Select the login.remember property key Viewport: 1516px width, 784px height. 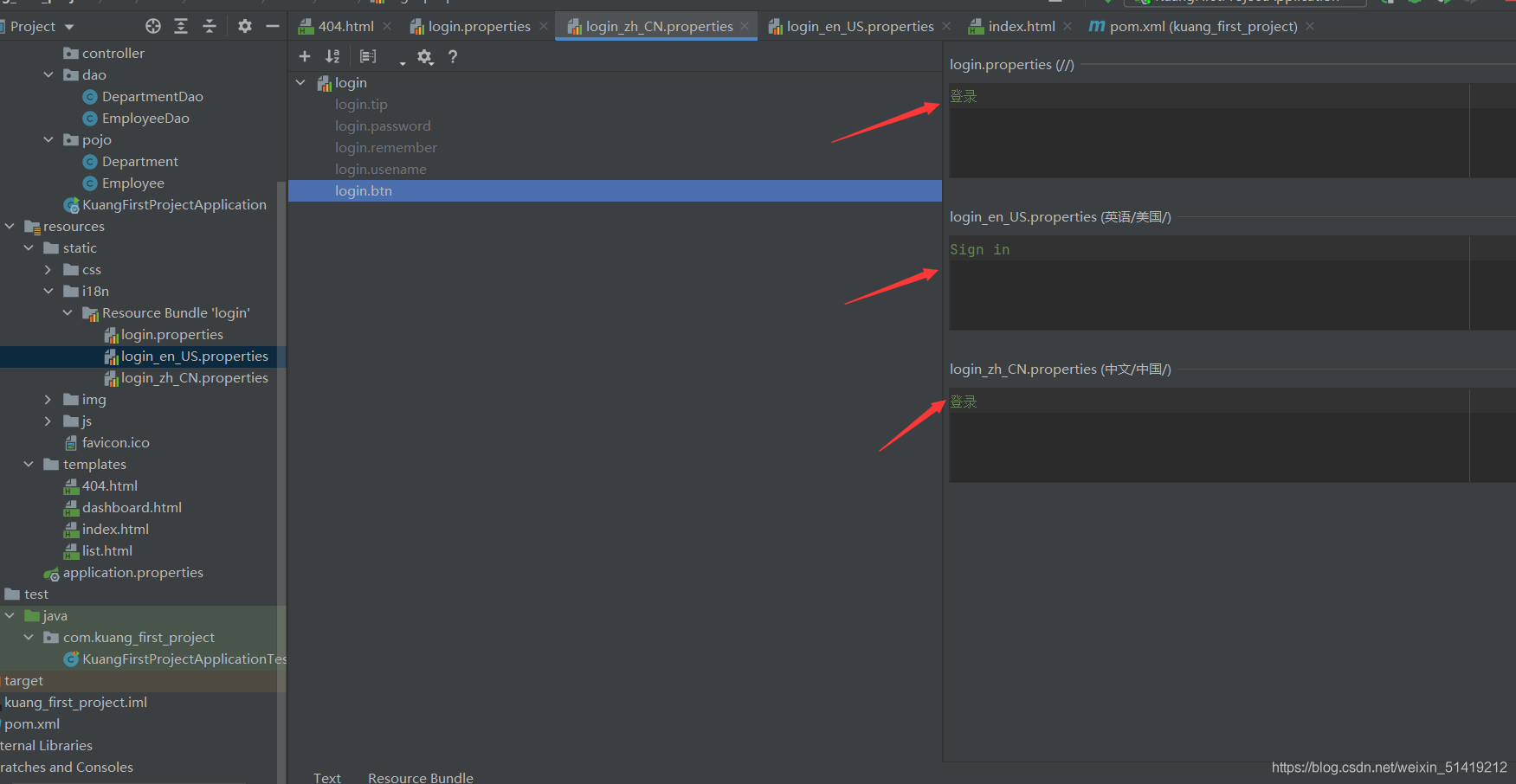pos(386,147)
